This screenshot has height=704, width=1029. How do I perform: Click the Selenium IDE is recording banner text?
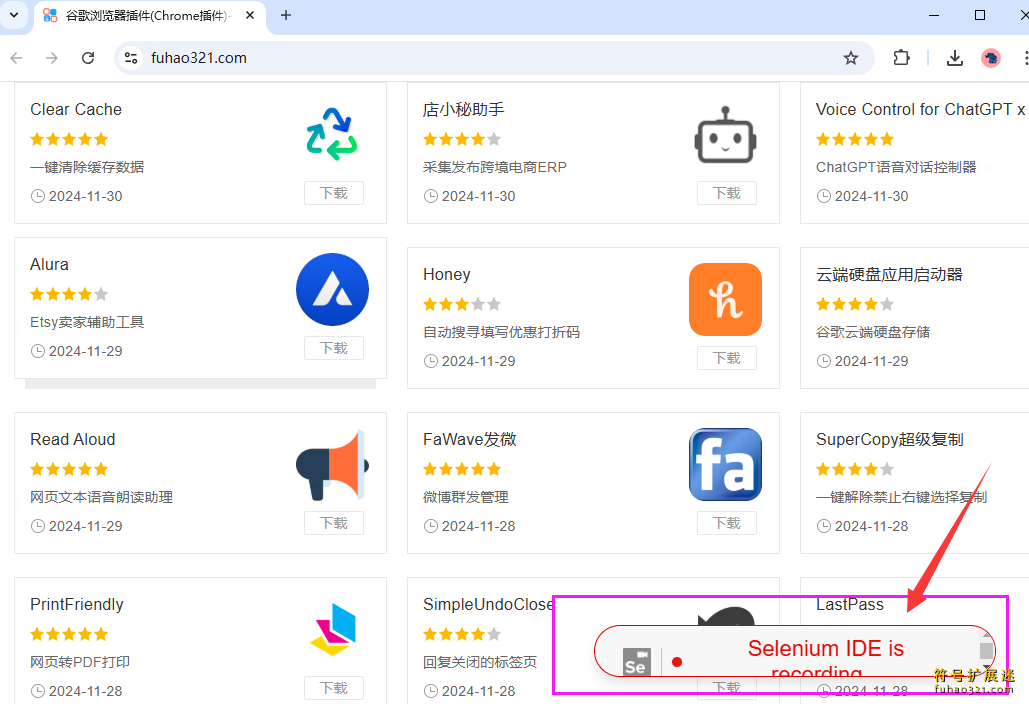[826, 658]
